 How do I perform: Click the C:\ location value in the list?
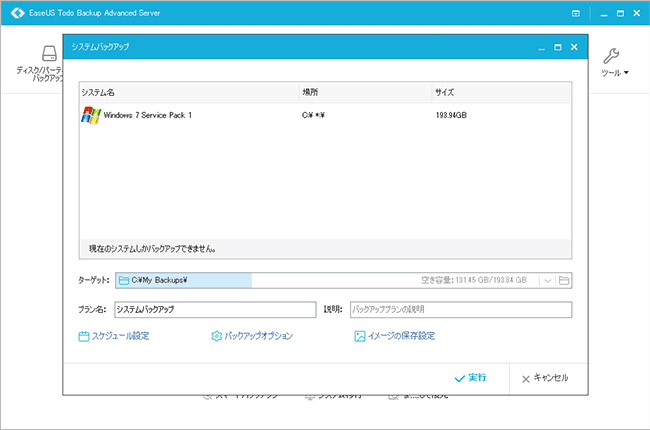coord(313,115)
